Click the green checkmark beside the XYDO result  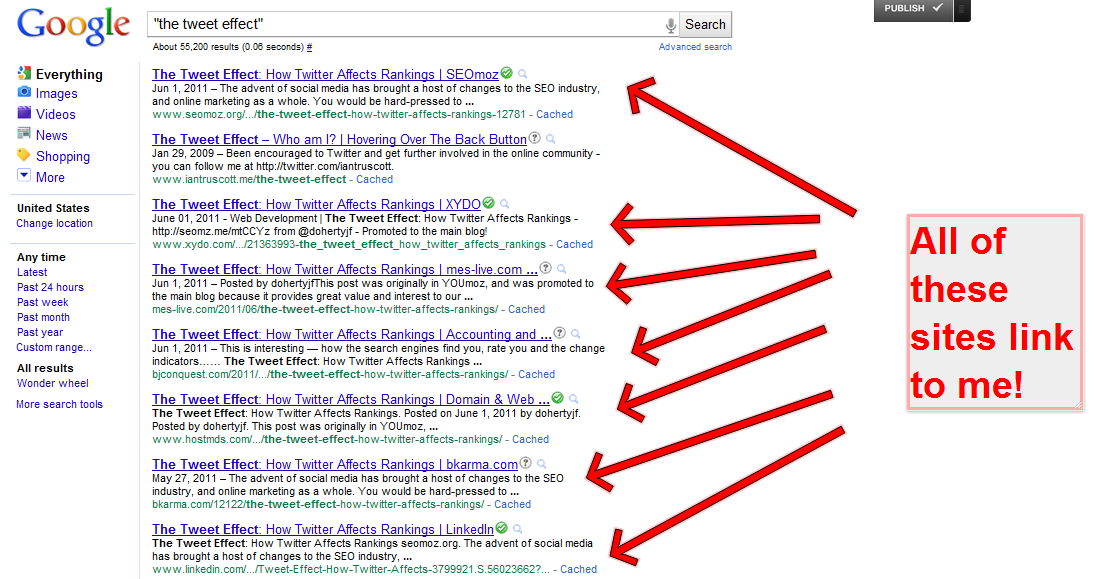click(x=489, y=203)
